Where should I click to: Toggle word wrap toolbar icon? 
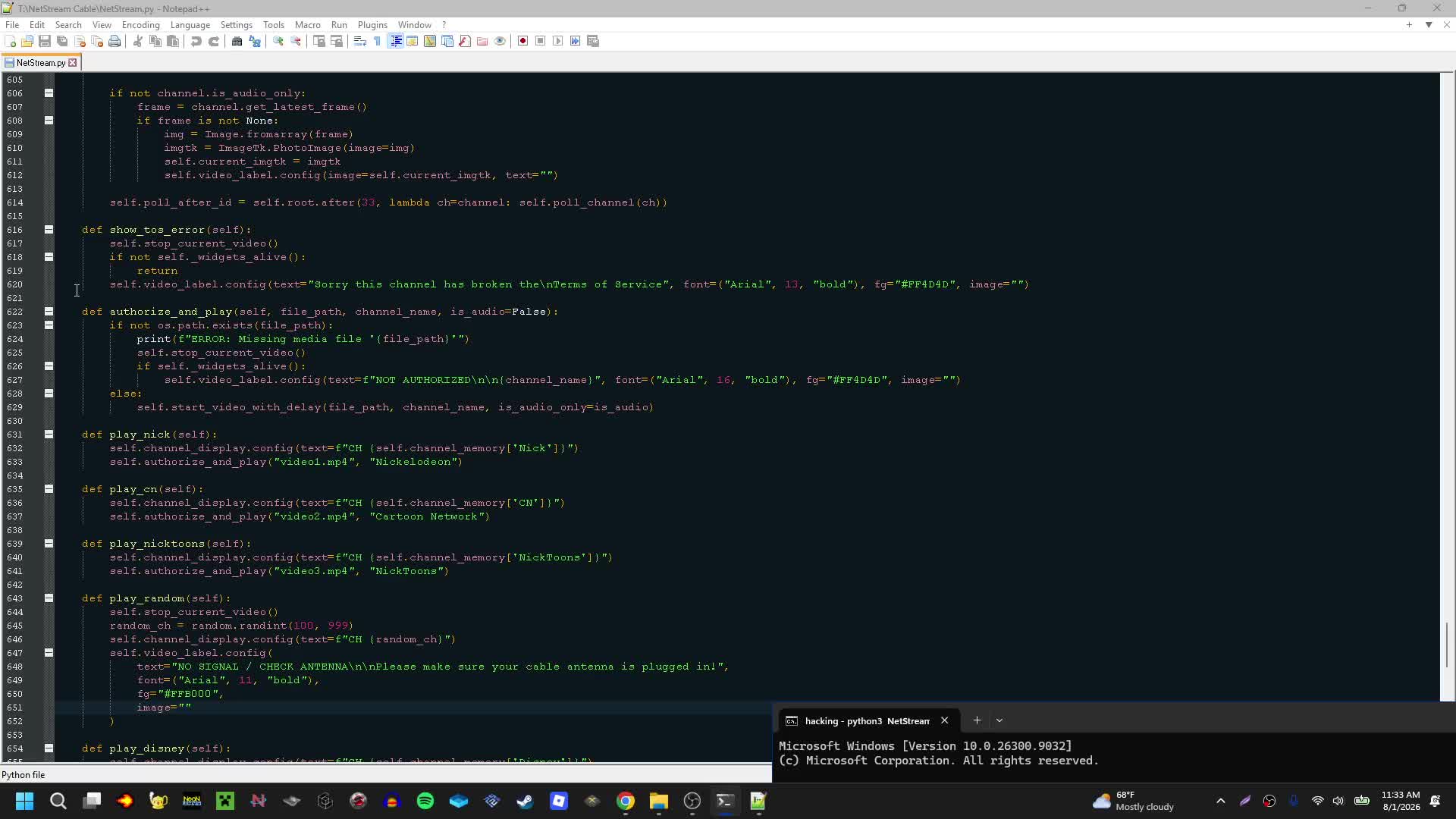pyautogui.click(x=360, y=41)
